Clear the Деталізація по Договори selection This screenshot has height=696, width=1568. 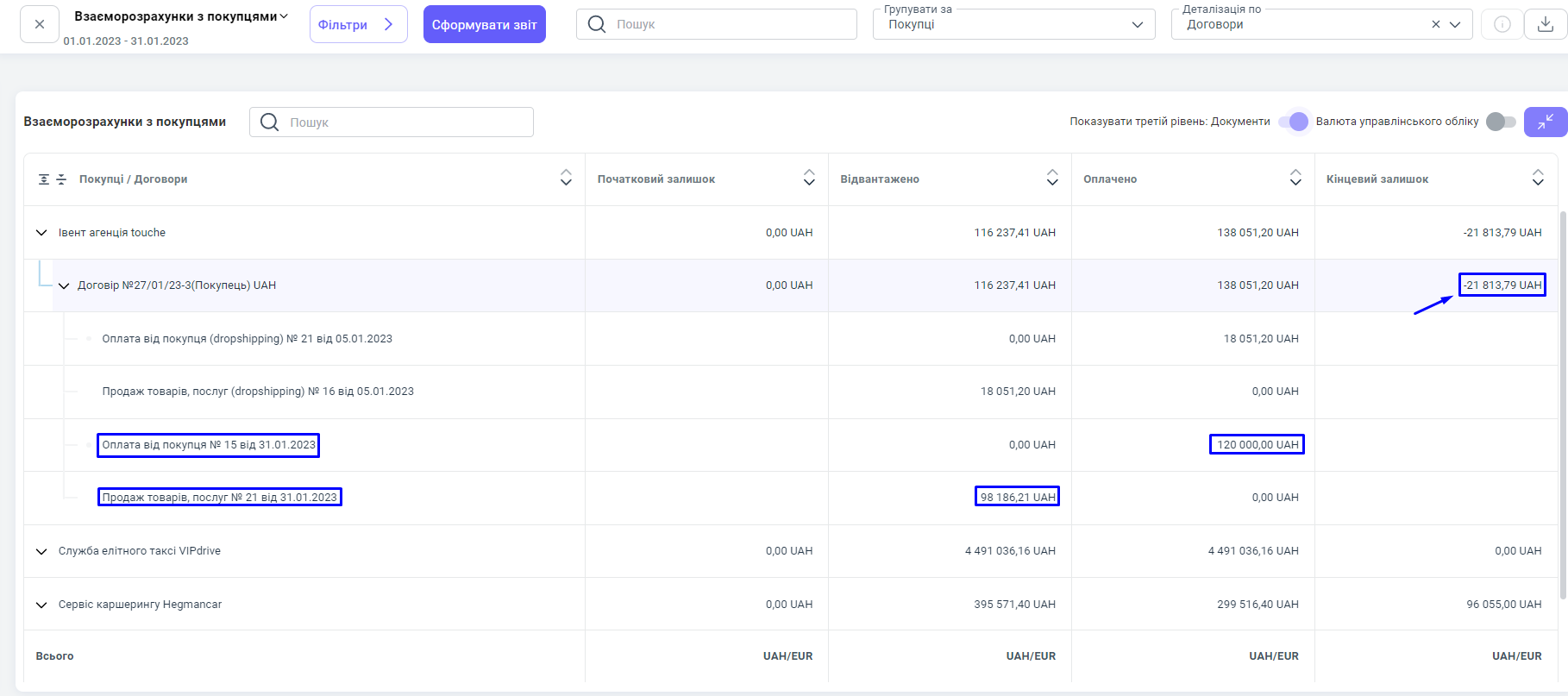(x=1435, y=24)
